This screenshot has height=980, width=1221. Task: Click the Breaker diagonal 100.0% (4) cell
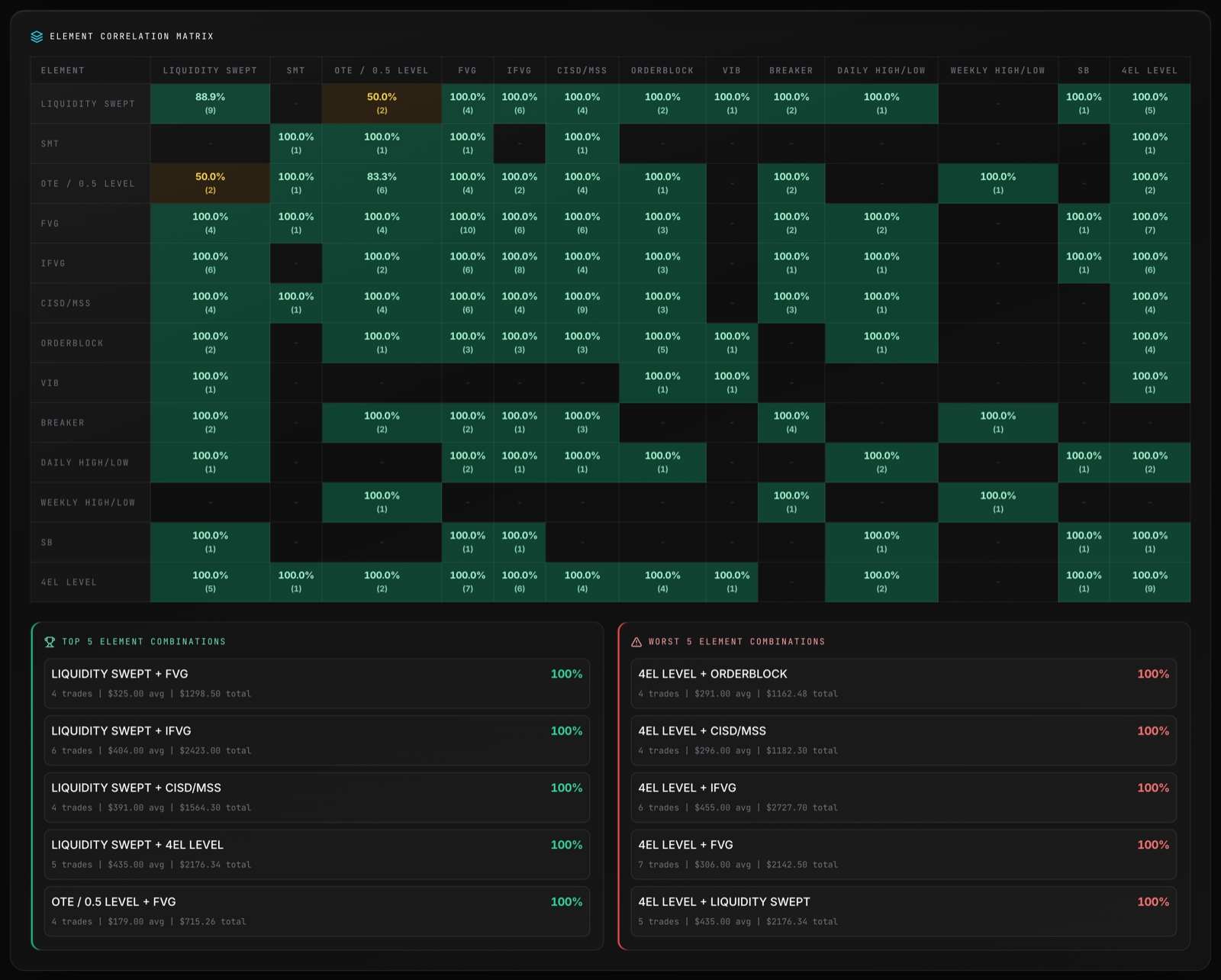point(791,423)
